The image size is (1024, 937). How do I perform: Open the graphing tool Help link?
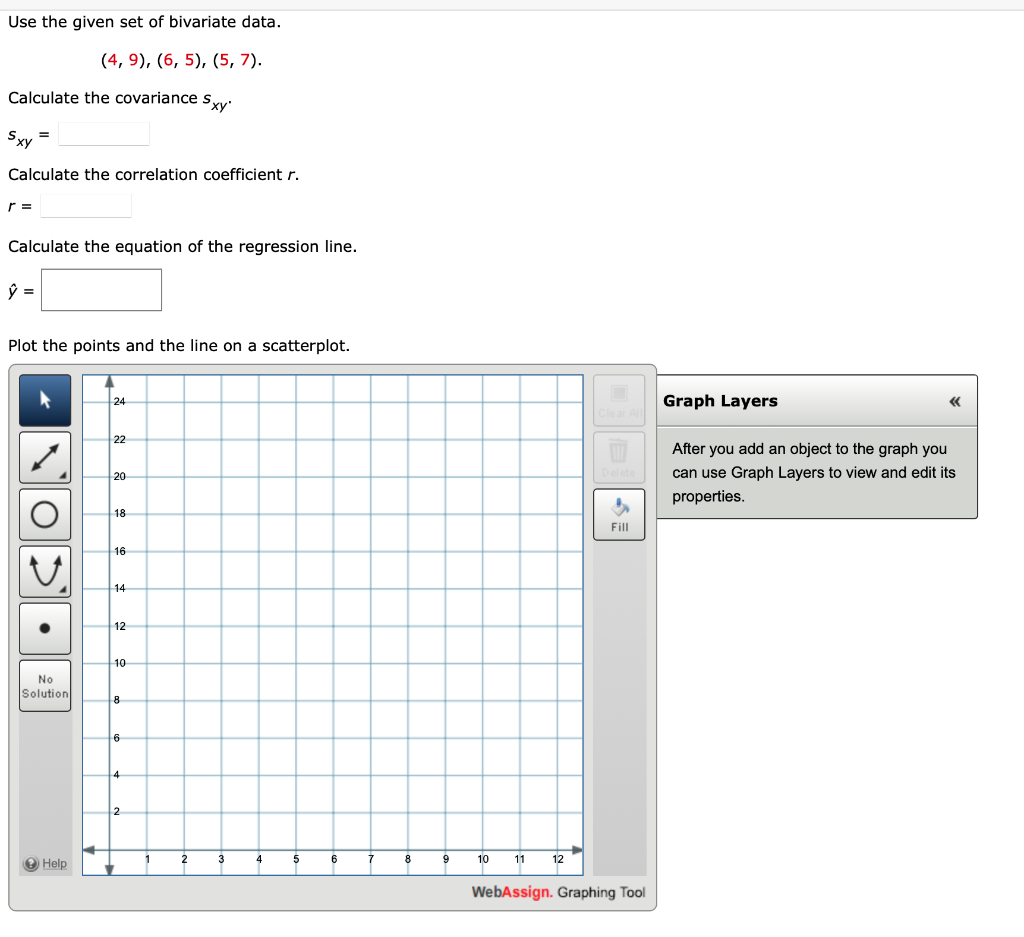click(54, 863)
